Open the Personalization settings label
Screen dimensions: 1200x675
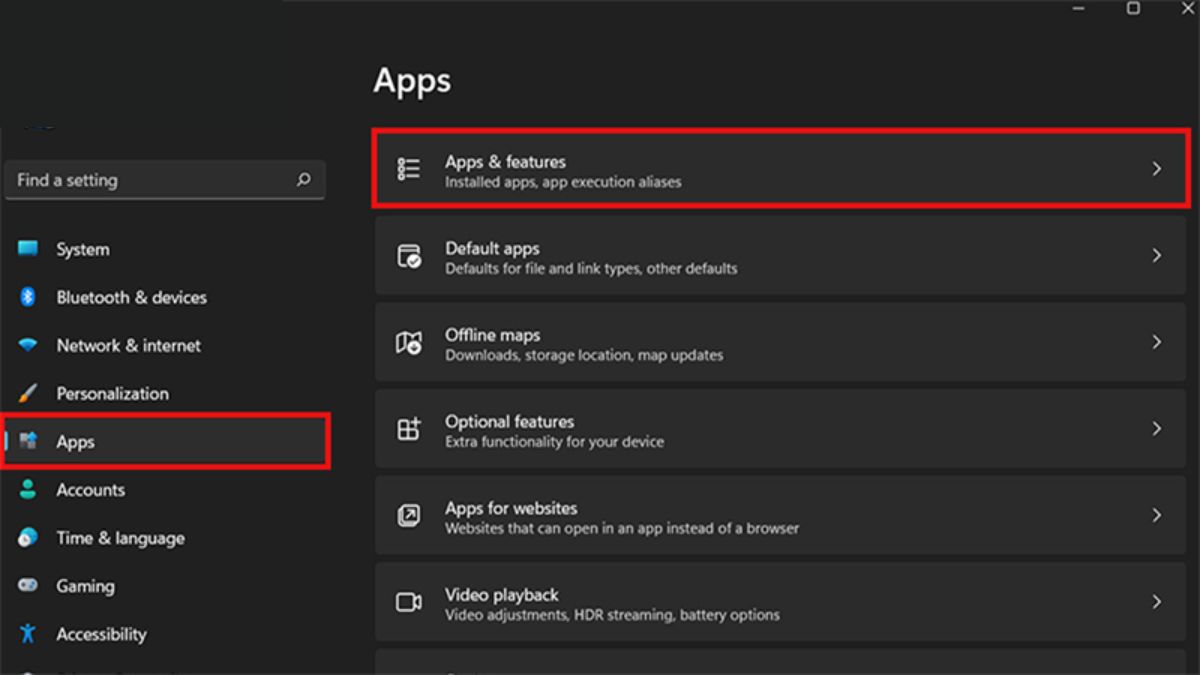point(112,394)
